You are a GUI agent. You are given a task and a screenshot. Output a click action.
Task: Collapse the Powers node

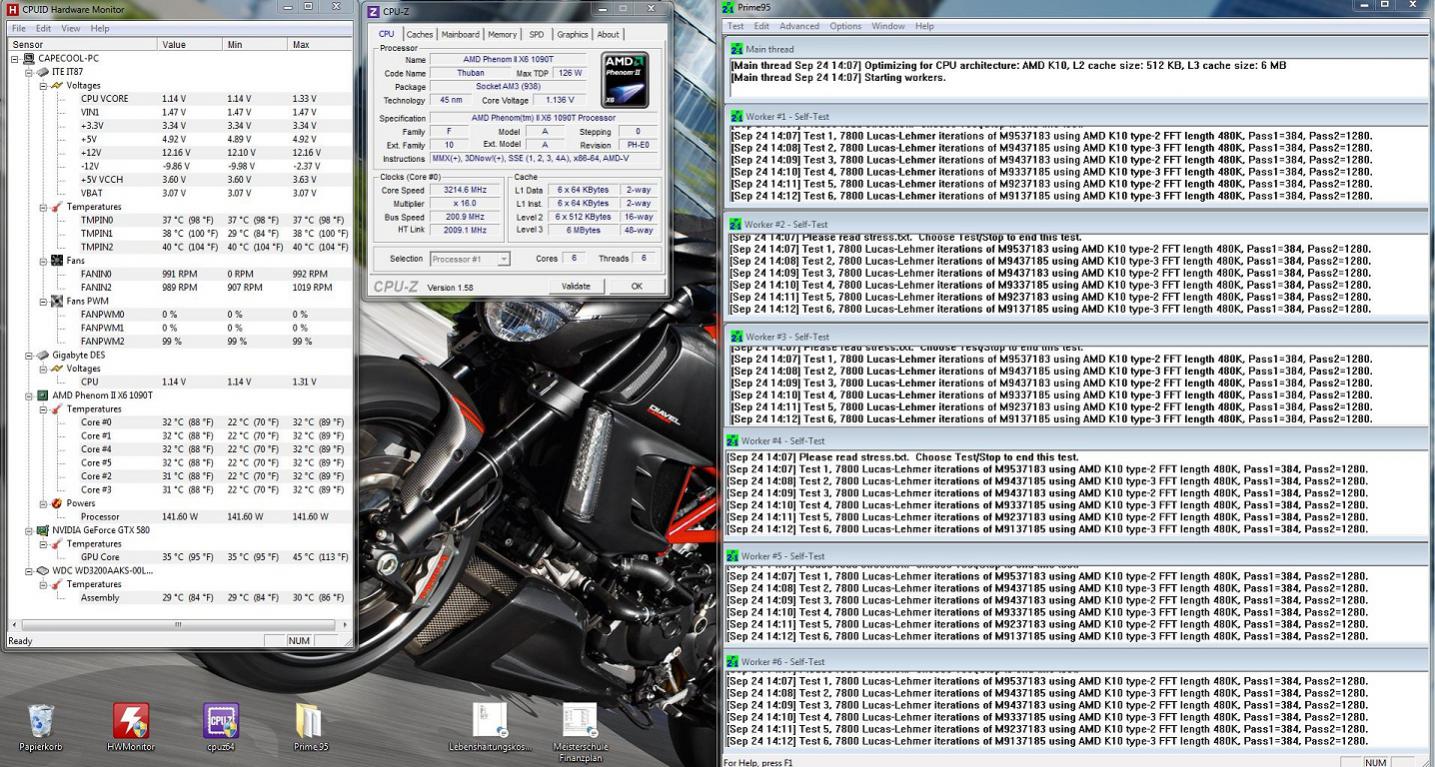point(44,503)
